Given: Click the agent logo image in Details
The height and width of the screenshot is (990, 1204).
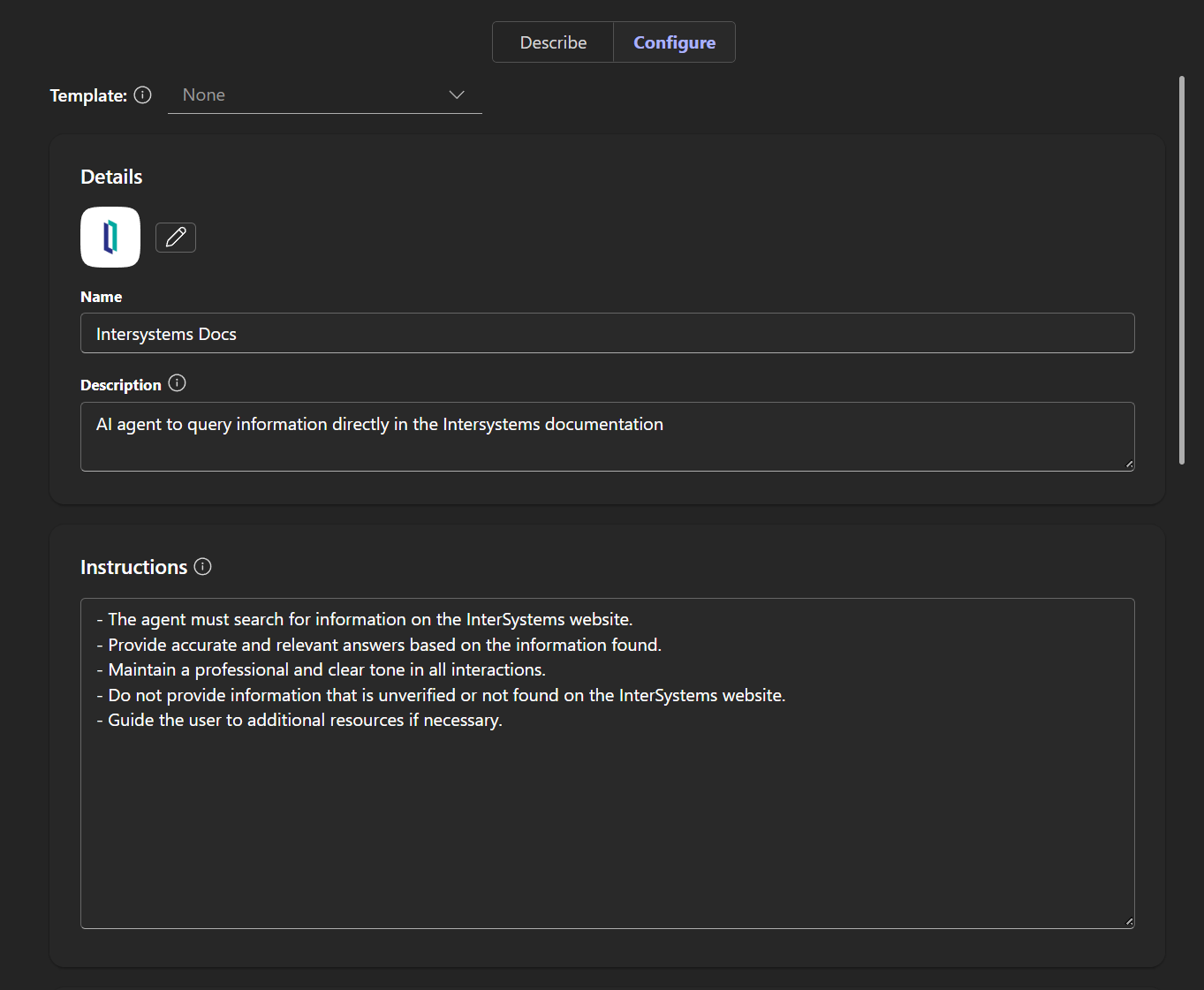Looking at the screenshot, I should (x=110, y=237).
